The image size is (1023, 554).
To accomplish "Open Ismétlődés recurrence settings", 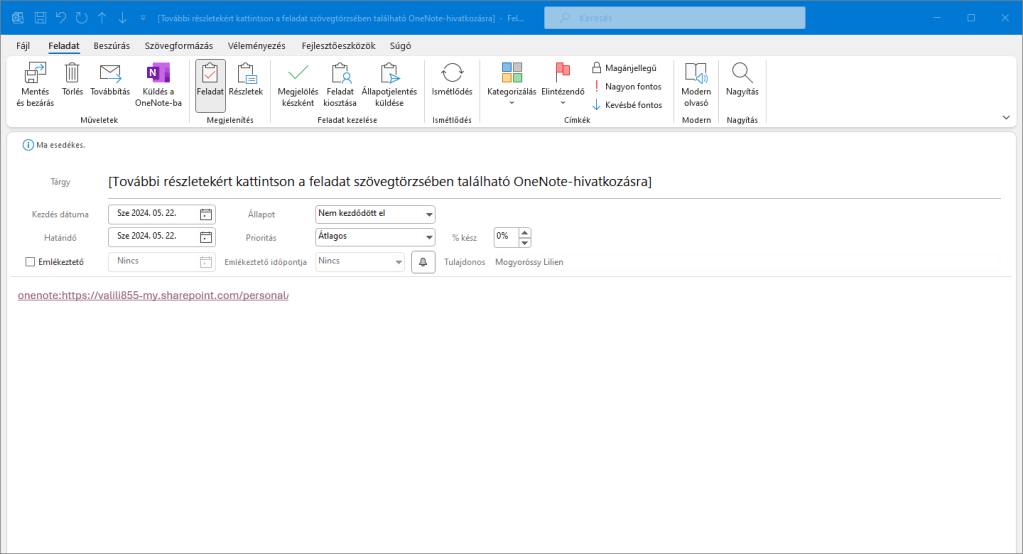I will [451, 80].
